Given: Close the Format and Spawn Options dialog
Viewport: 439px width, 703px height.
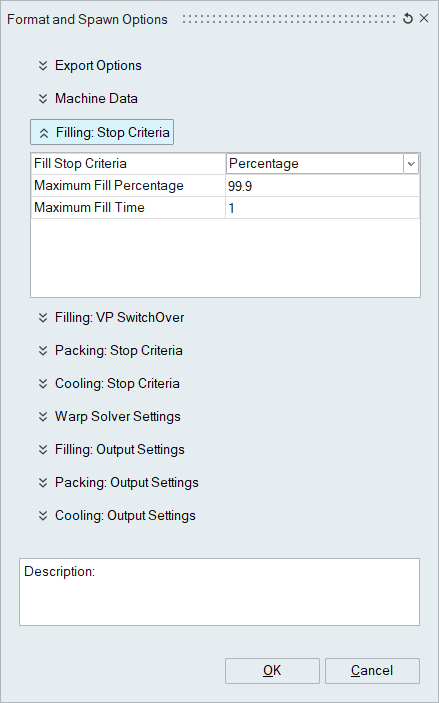Looking at the screenshot, I should coord(424,18).
